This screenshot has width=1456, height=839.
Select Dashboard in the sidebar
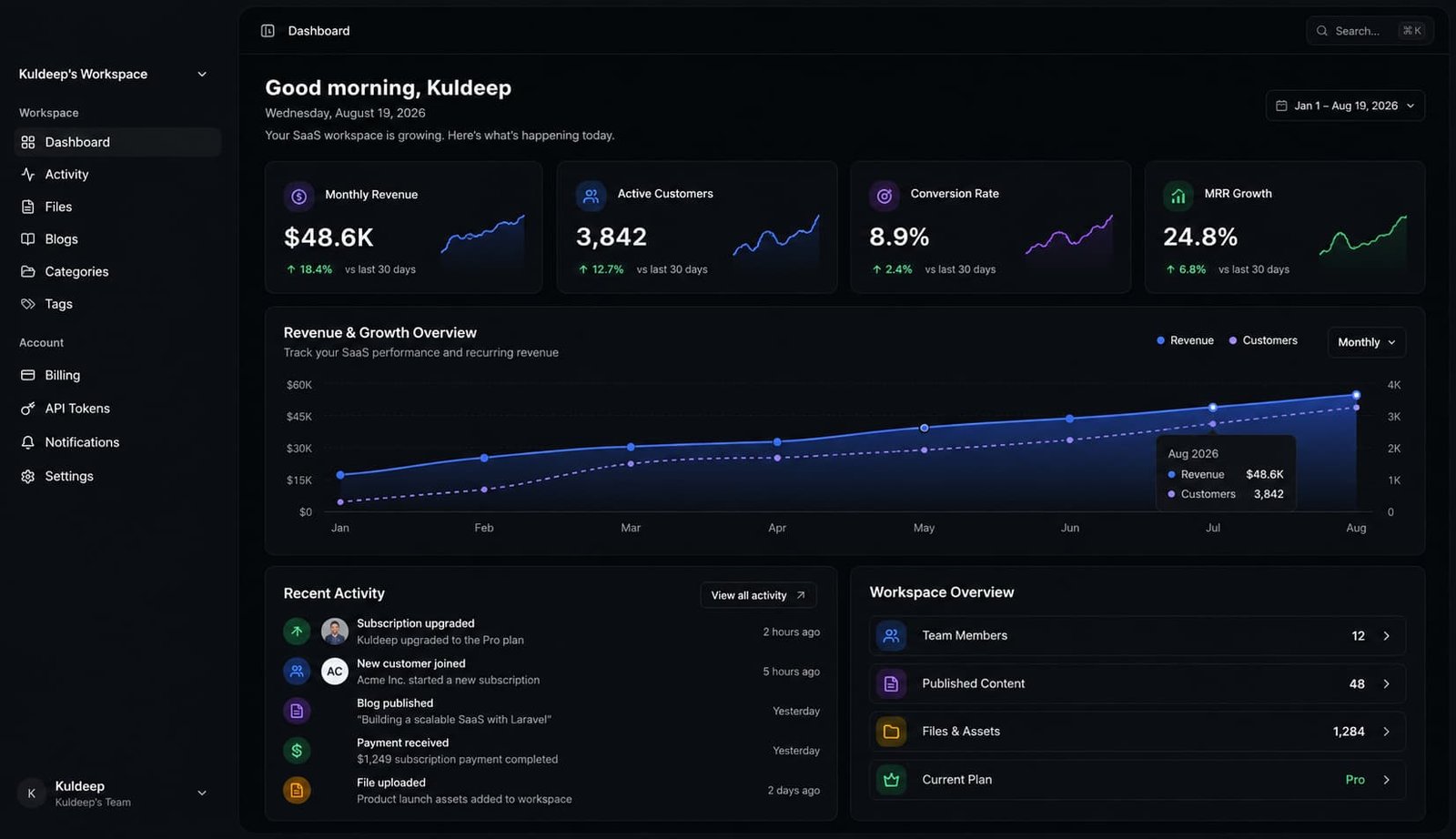tap(118, 142)
